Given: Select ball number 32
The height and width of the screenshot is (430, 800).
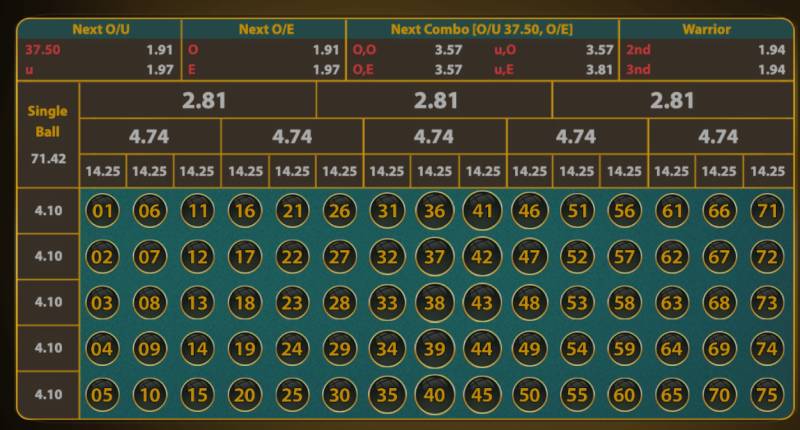Looking at the screenshot, I should pyautogui.click(x=387, y=256).
